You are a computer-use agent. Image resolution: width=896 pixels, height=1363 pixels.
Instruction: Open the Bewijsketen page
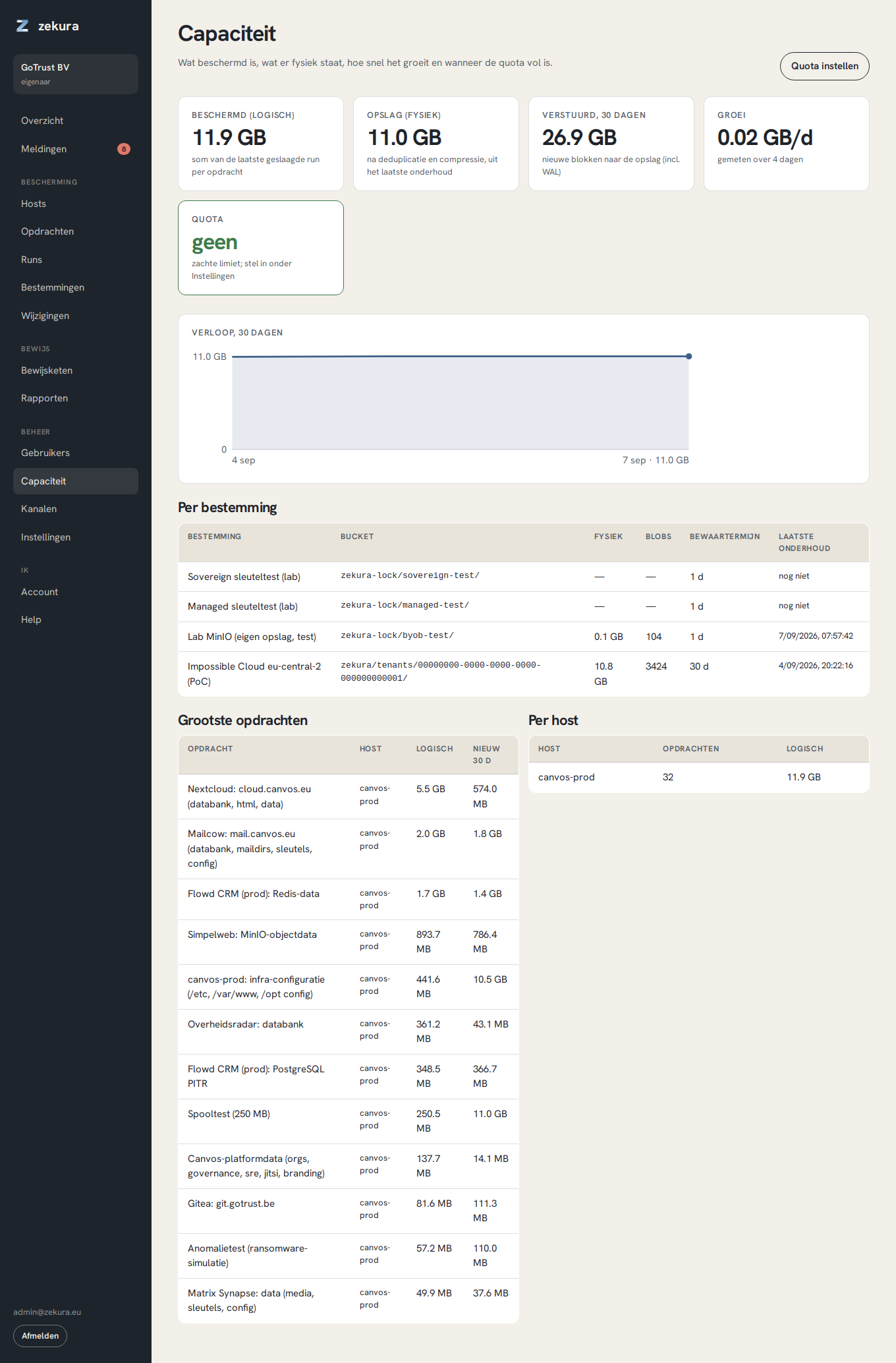click(x=76, y=370)
